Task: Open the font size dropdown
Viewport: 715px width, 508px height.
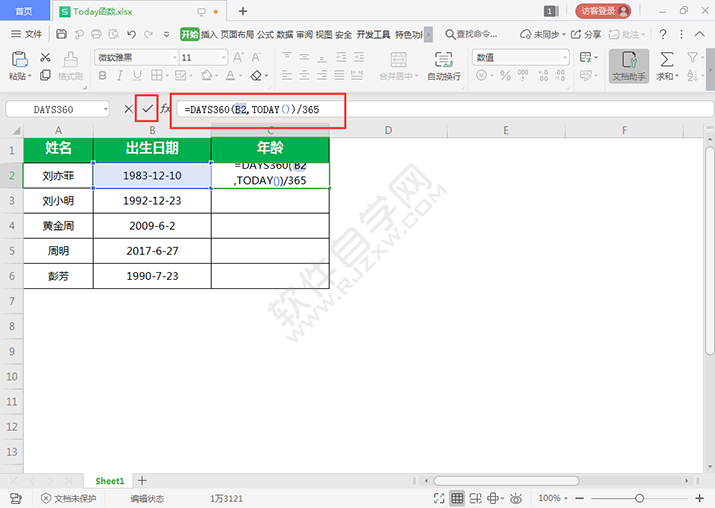Action: (225, 58)
